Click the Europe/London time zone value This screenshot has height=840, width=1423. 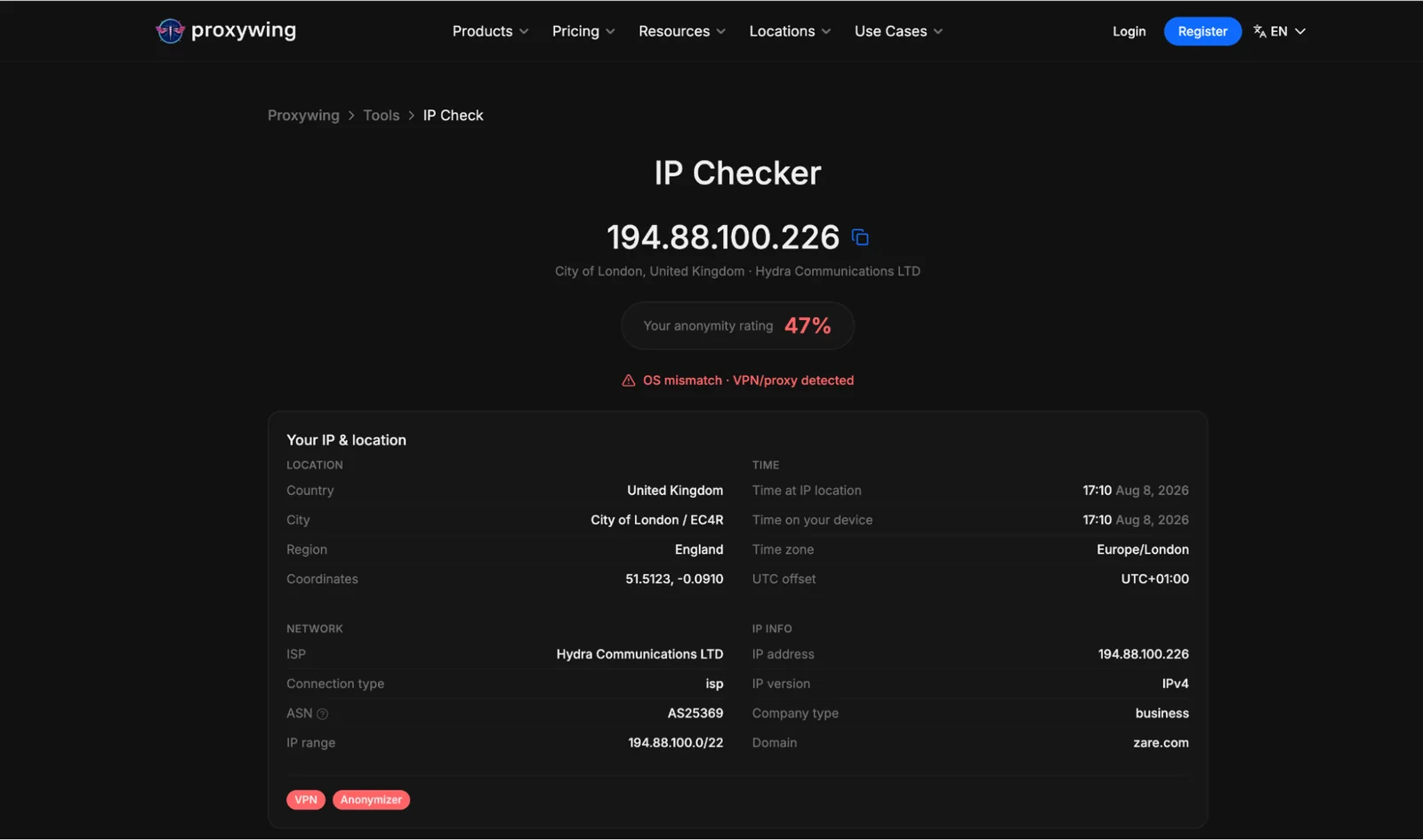point(1143,549)
